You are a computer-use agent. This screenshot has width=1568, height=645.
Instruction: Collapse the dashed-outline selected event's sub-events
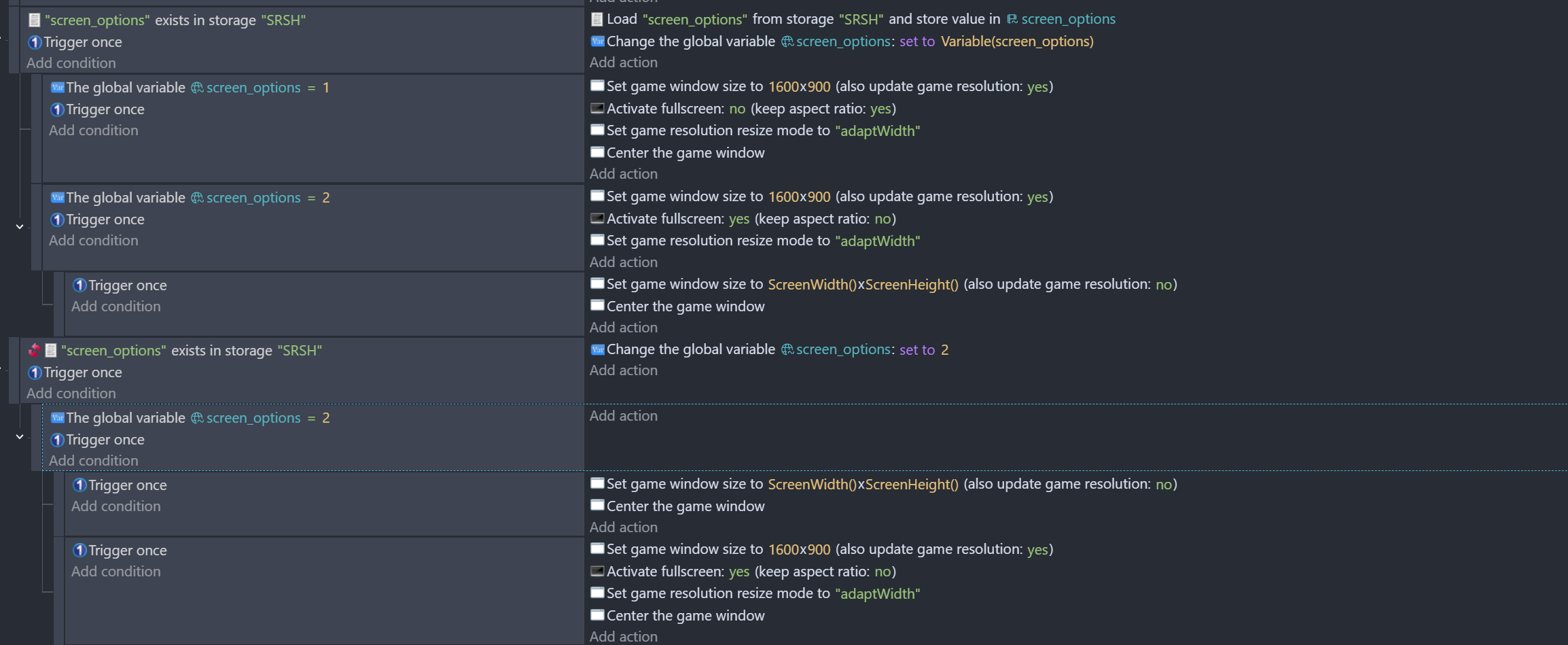(20, 436)
